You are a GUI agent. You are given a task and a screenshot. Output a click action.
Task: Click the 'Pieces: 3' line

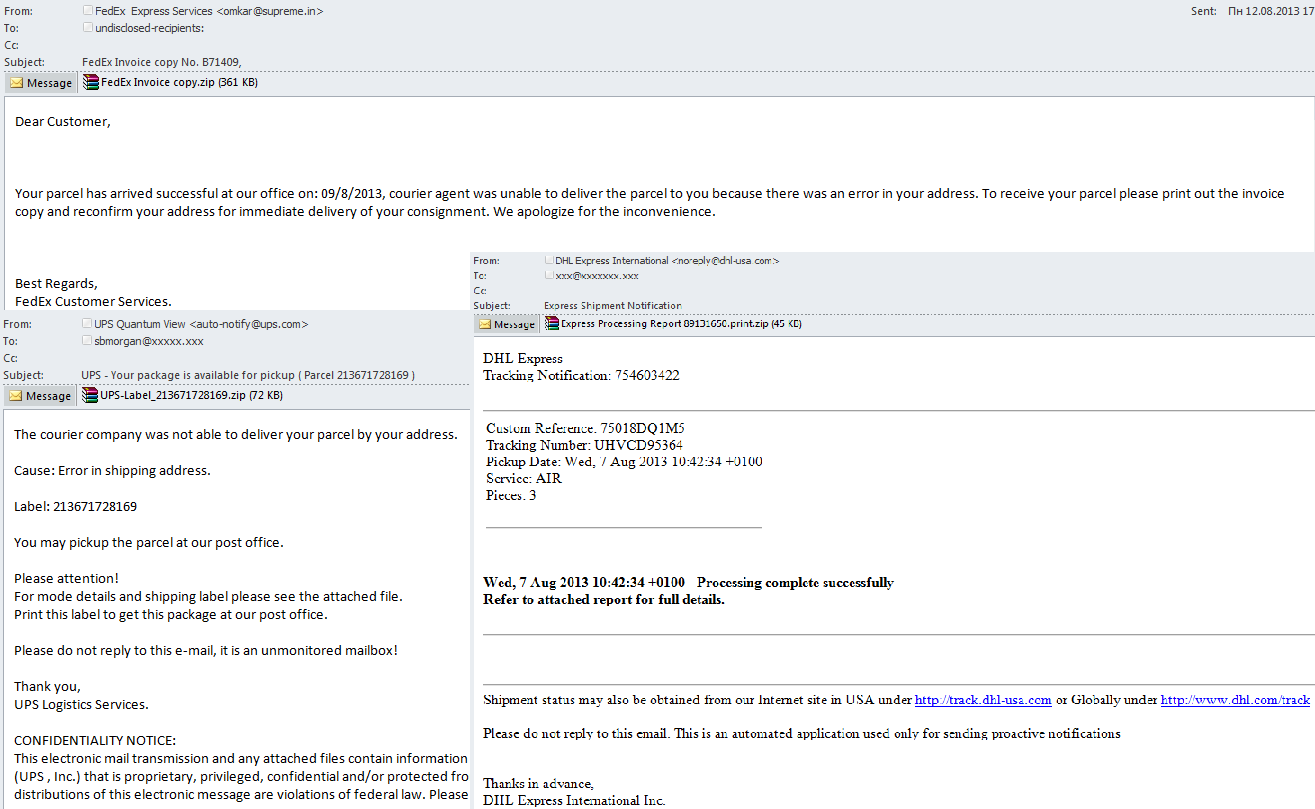(511, 496)
